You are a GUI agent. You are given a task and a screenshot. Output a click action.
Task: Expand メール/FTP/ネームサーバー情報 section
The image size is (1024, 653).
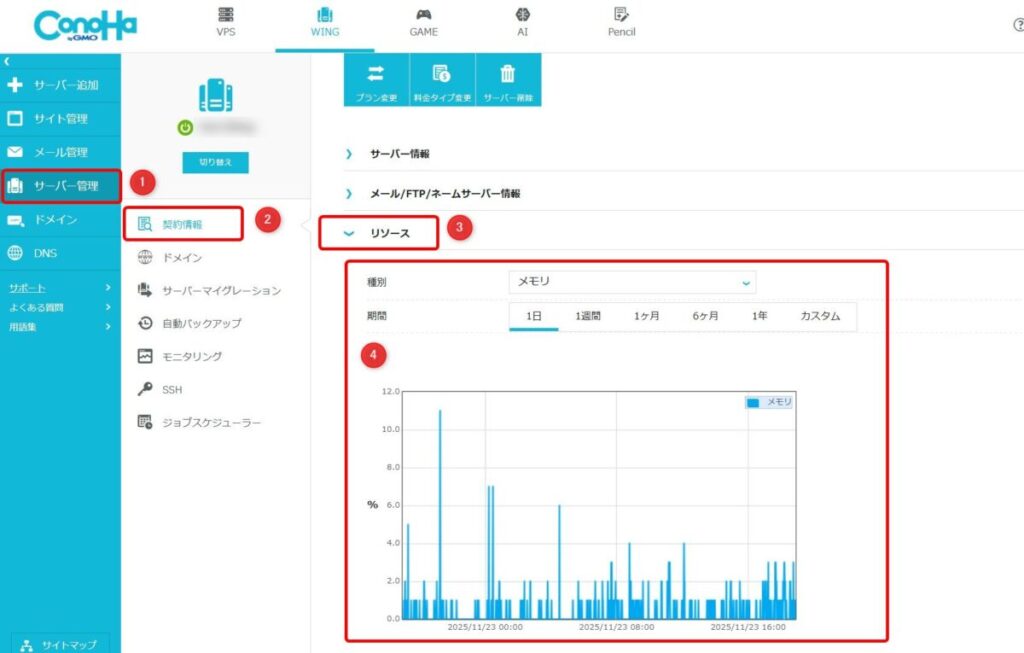coord(444,193)
